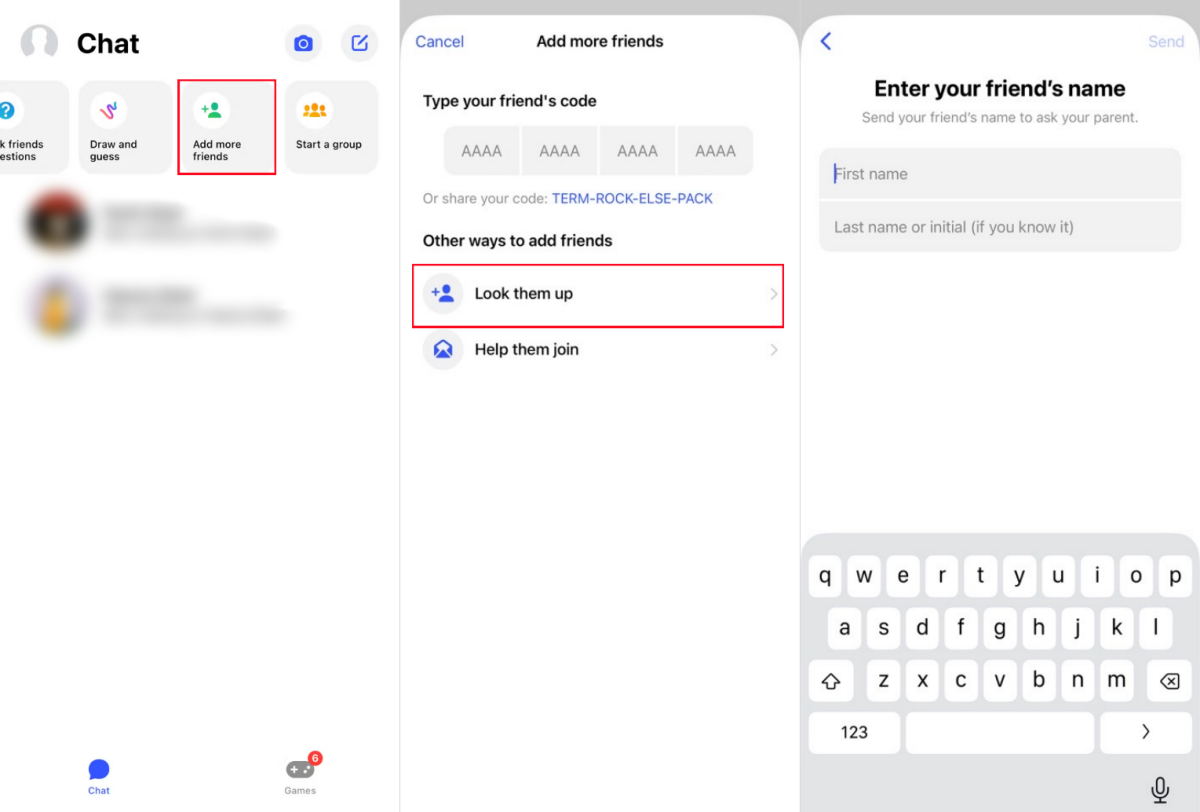Viewport: 1200px width, 812px height.
Task: Tap the Start a group shortcut
Action: coord(330,127)
